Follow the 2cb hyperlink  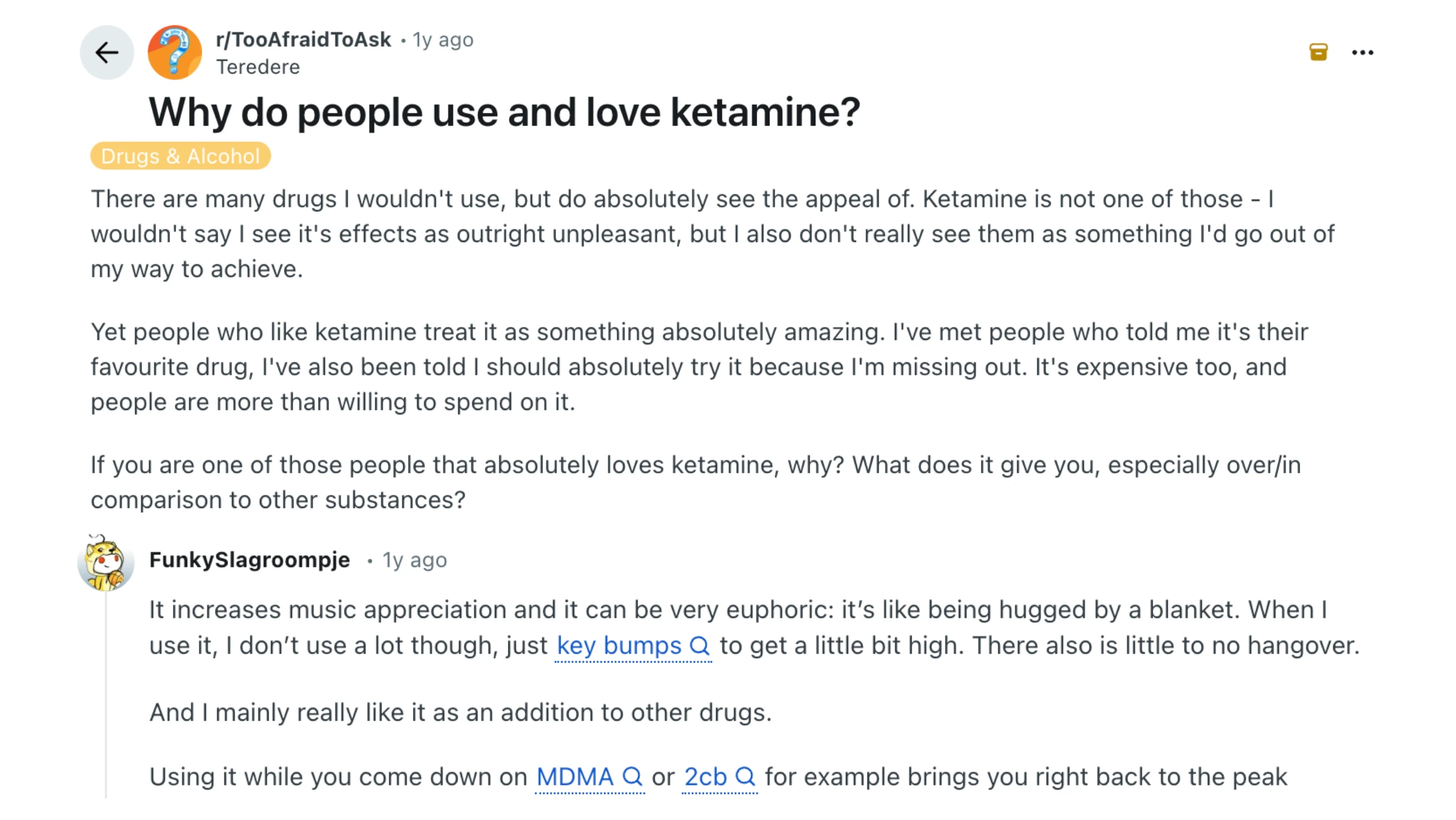pyautogui.click(x=704, y=776)
